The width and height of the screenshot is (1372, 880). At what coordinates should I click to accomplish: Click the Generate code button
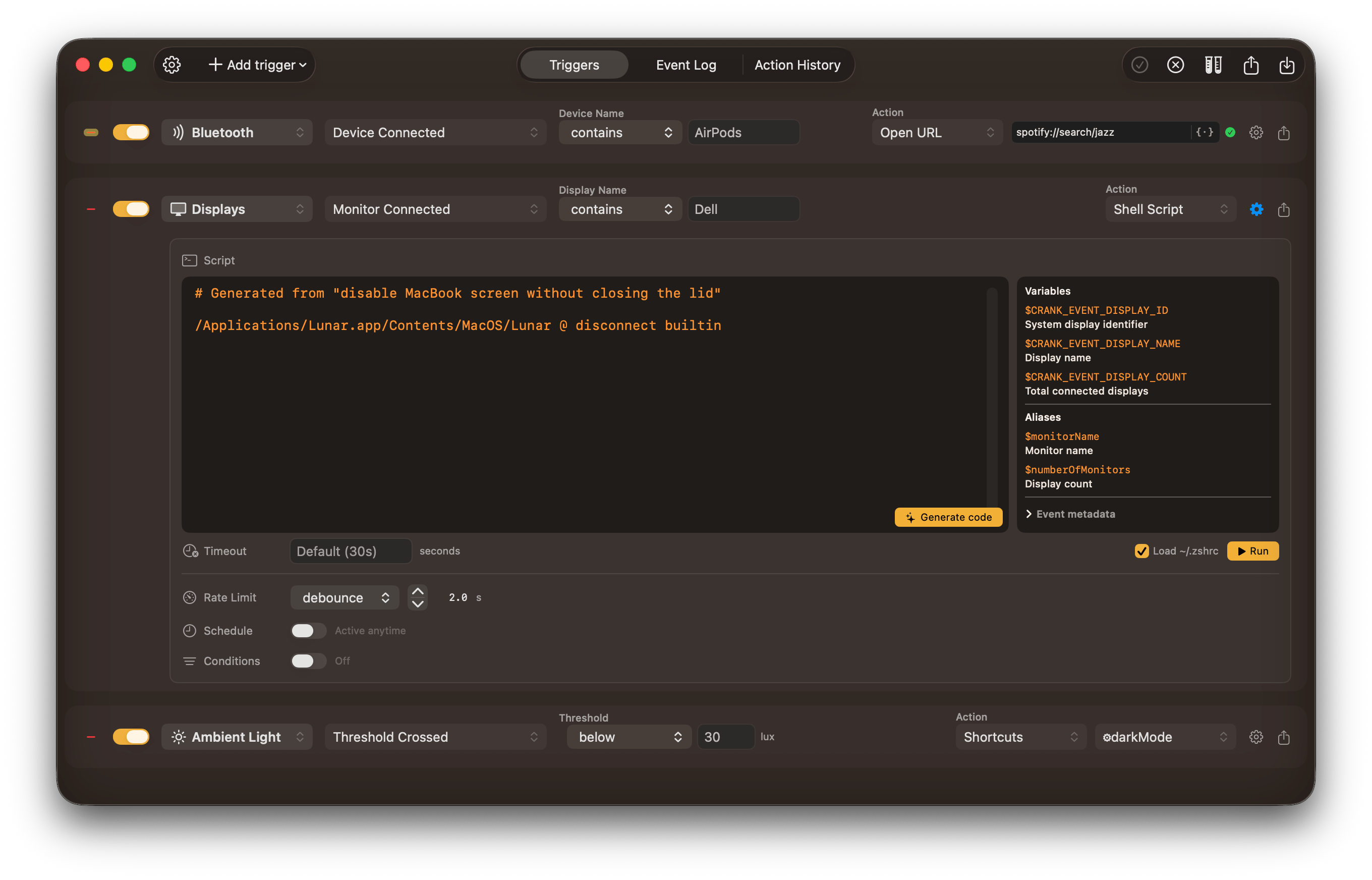coord(948,517)
